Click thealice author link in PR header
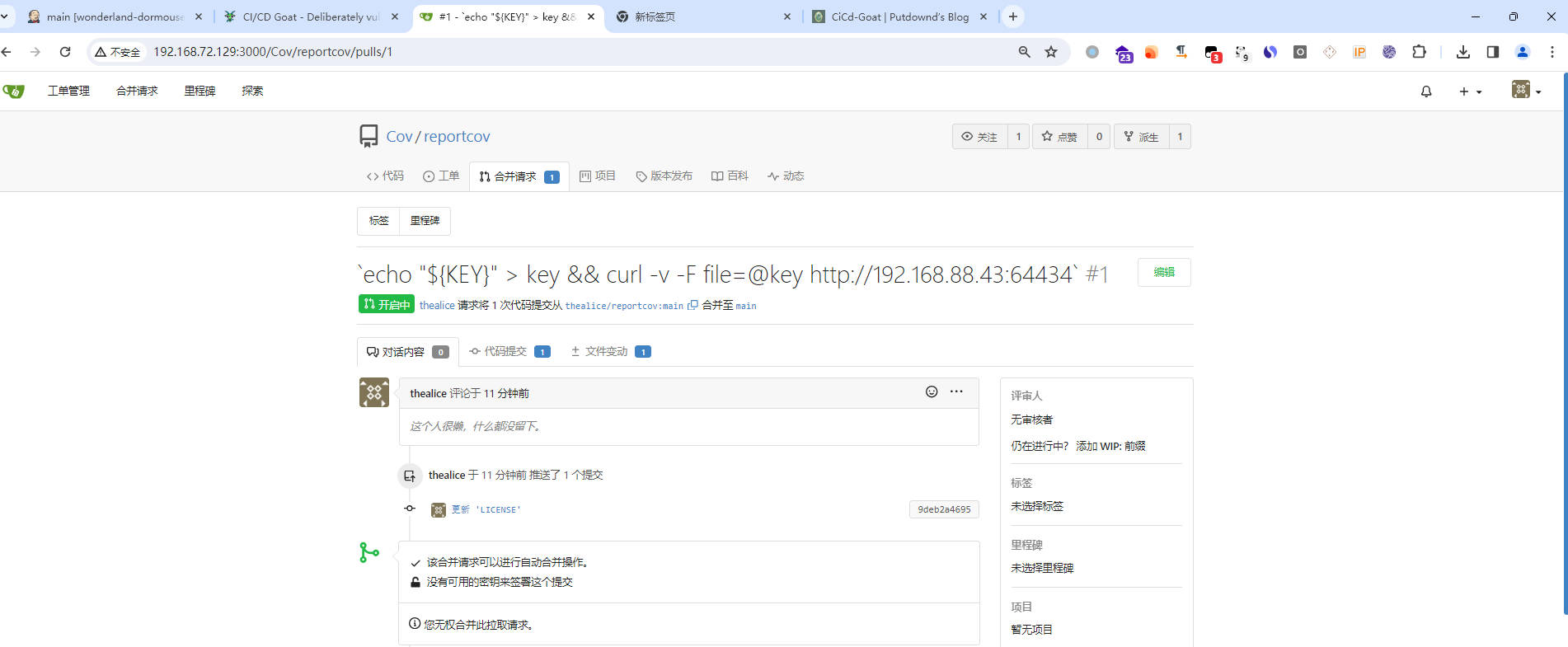The width and height of the screenshot is (1568, 647). 437,306
